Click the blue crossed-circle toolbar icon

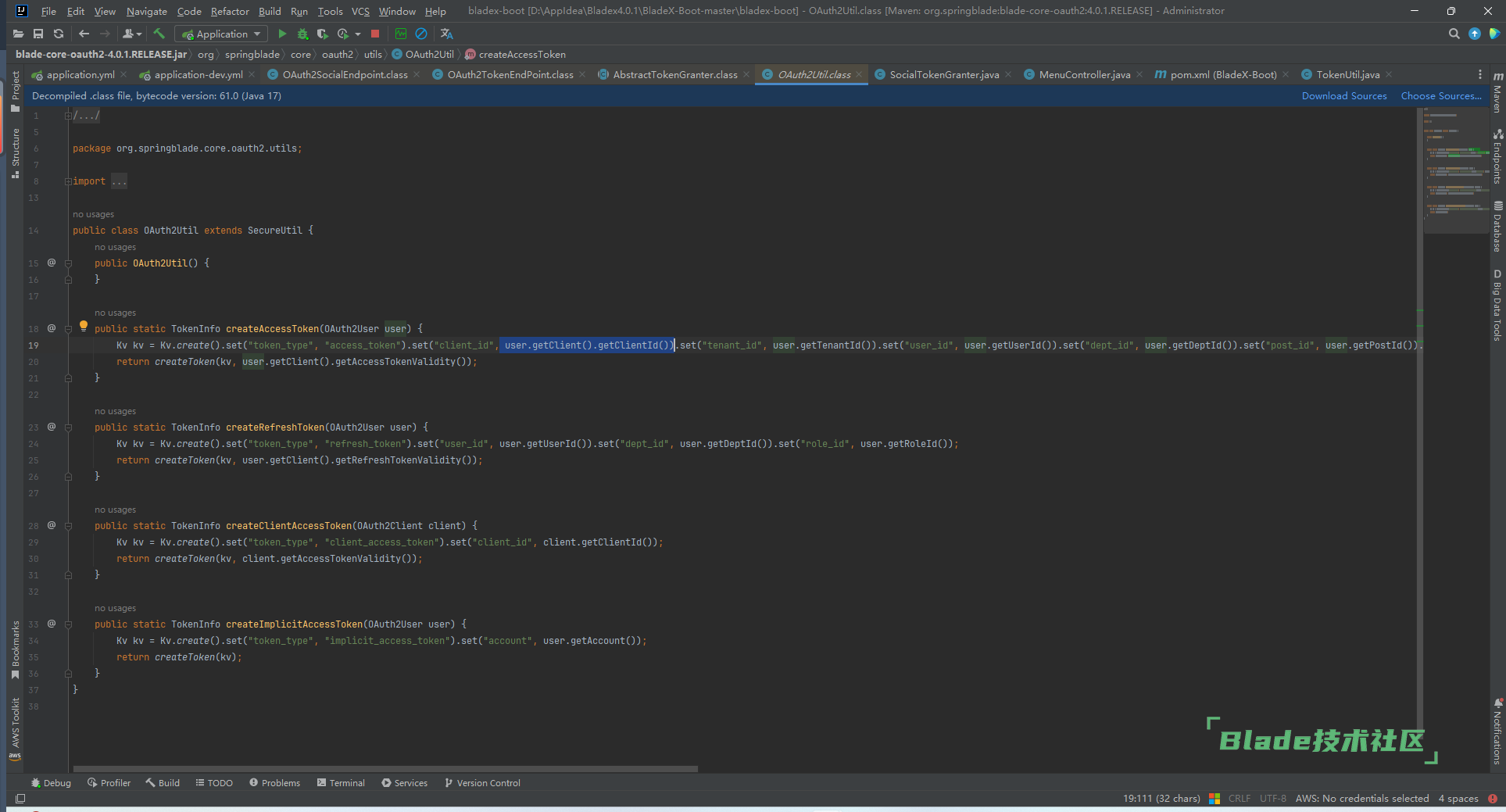tap(421, 34)
